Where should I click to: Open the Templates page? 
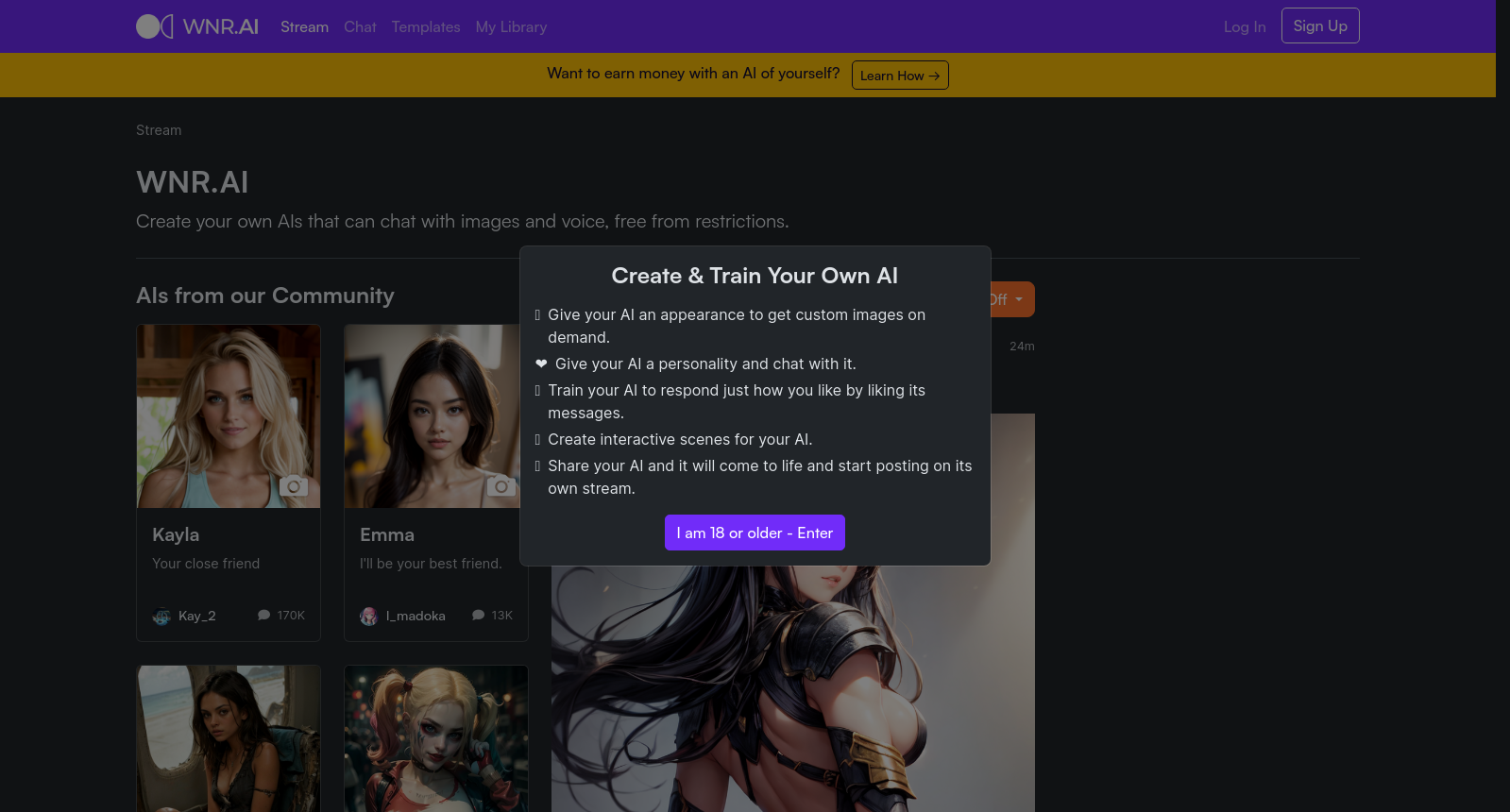(x=426, y=26)
